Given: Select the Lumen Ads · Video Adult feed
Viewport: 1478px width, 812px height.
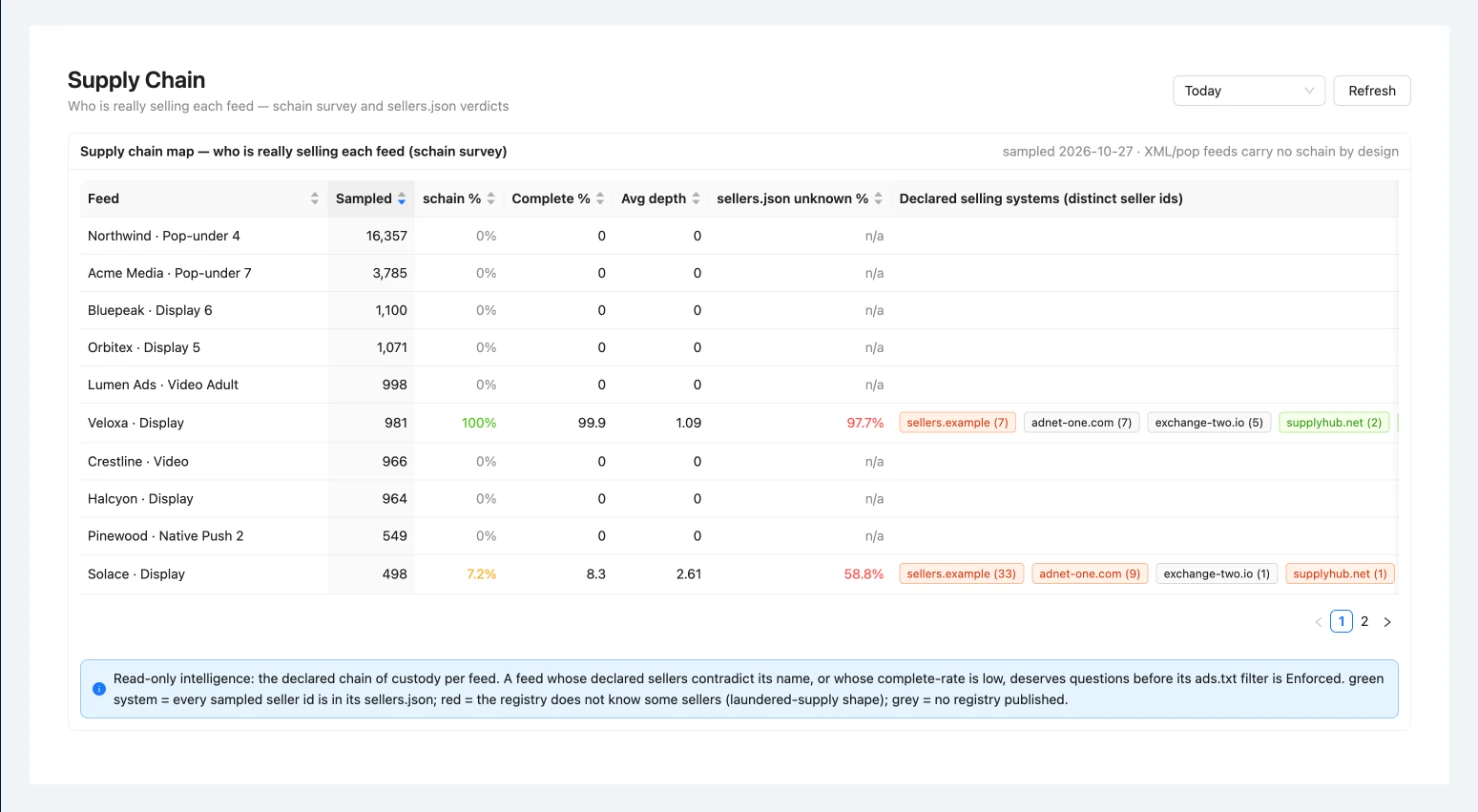Looking at the screenshot, I should click(x=163, y=385).
